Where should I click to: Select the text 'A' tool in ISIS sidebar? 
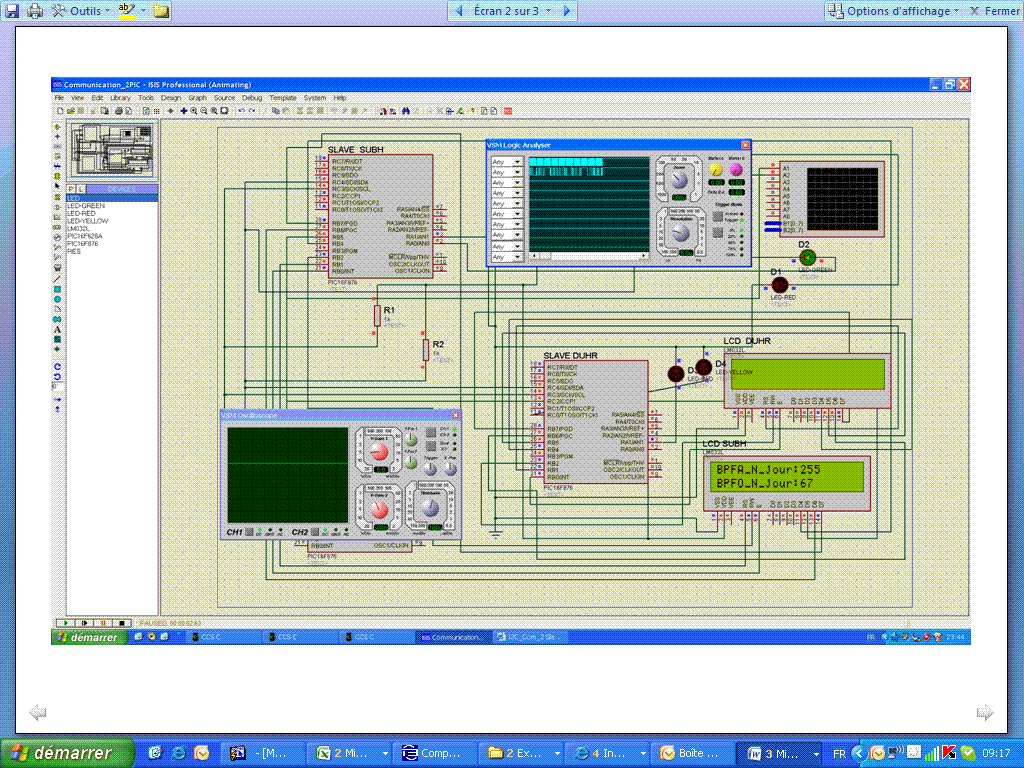[57, 329]
